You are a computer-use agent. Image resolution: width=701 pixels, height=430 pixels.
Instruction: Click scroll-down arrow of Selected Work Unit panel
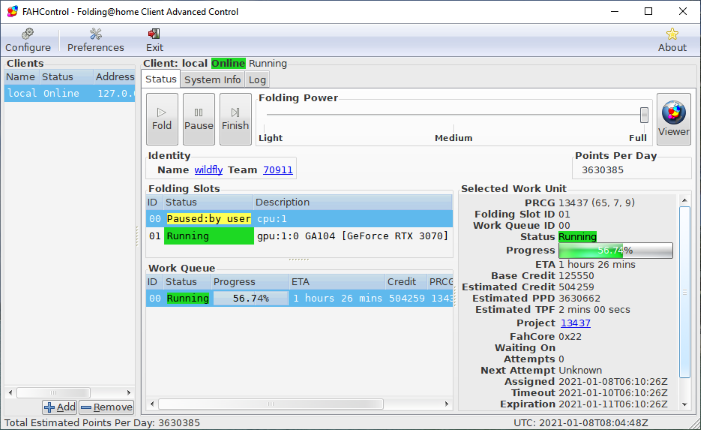684,404
